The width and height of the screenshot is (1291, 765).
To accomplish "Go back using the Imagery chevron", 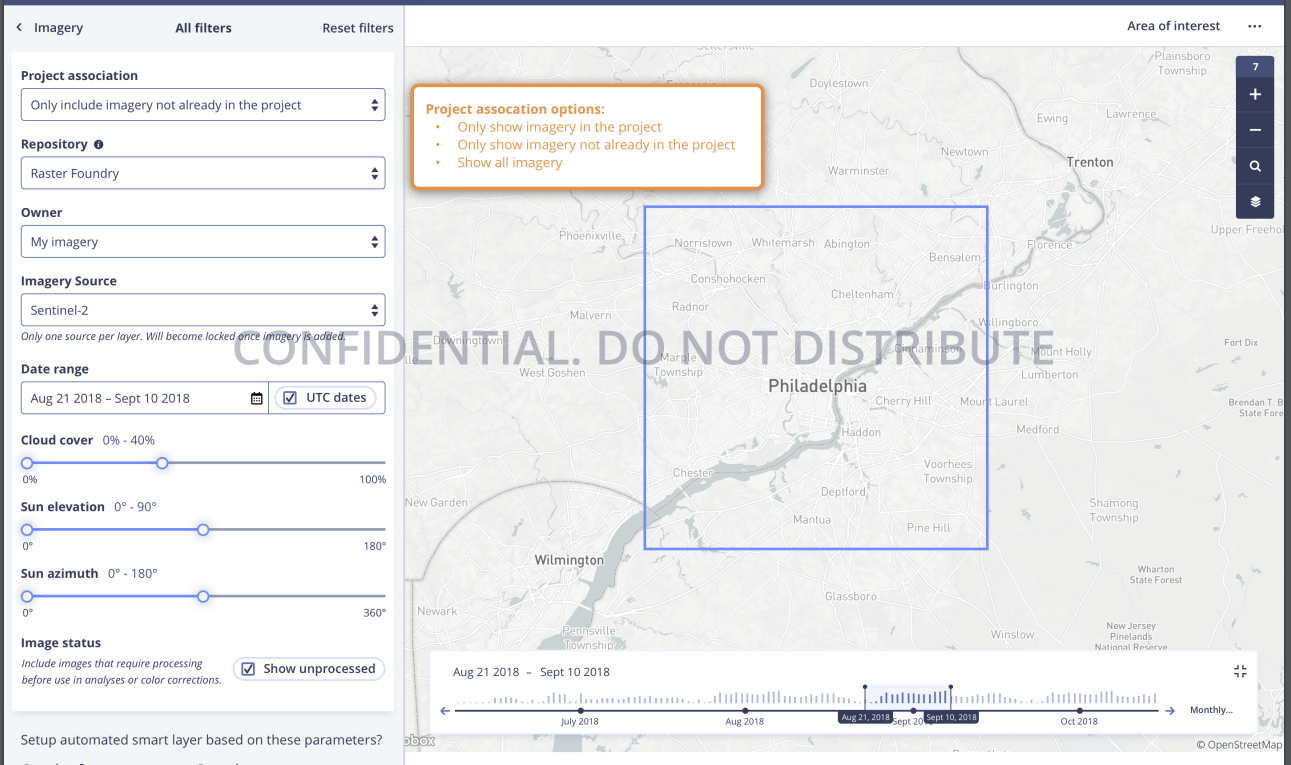I will pos(19,28).
